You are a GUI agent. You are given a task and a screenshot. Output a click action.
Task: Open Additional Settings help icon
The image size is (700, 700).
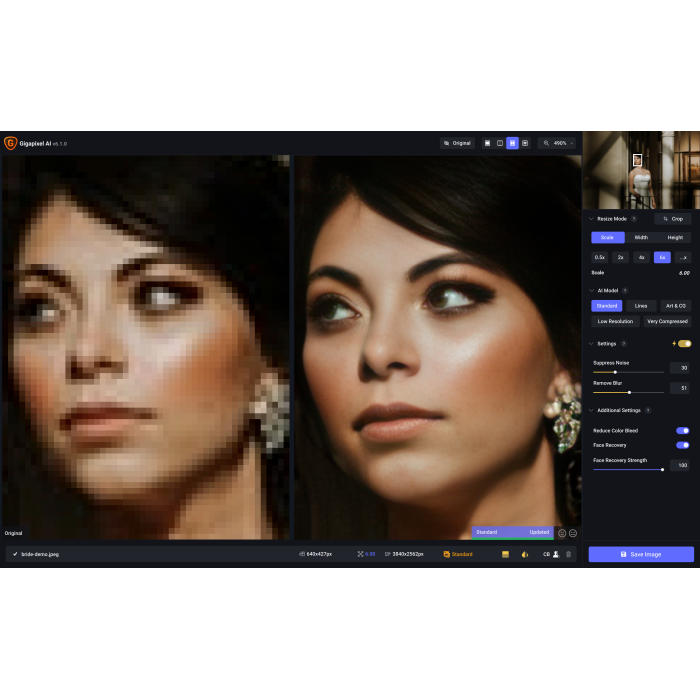[x=648, y=410]
